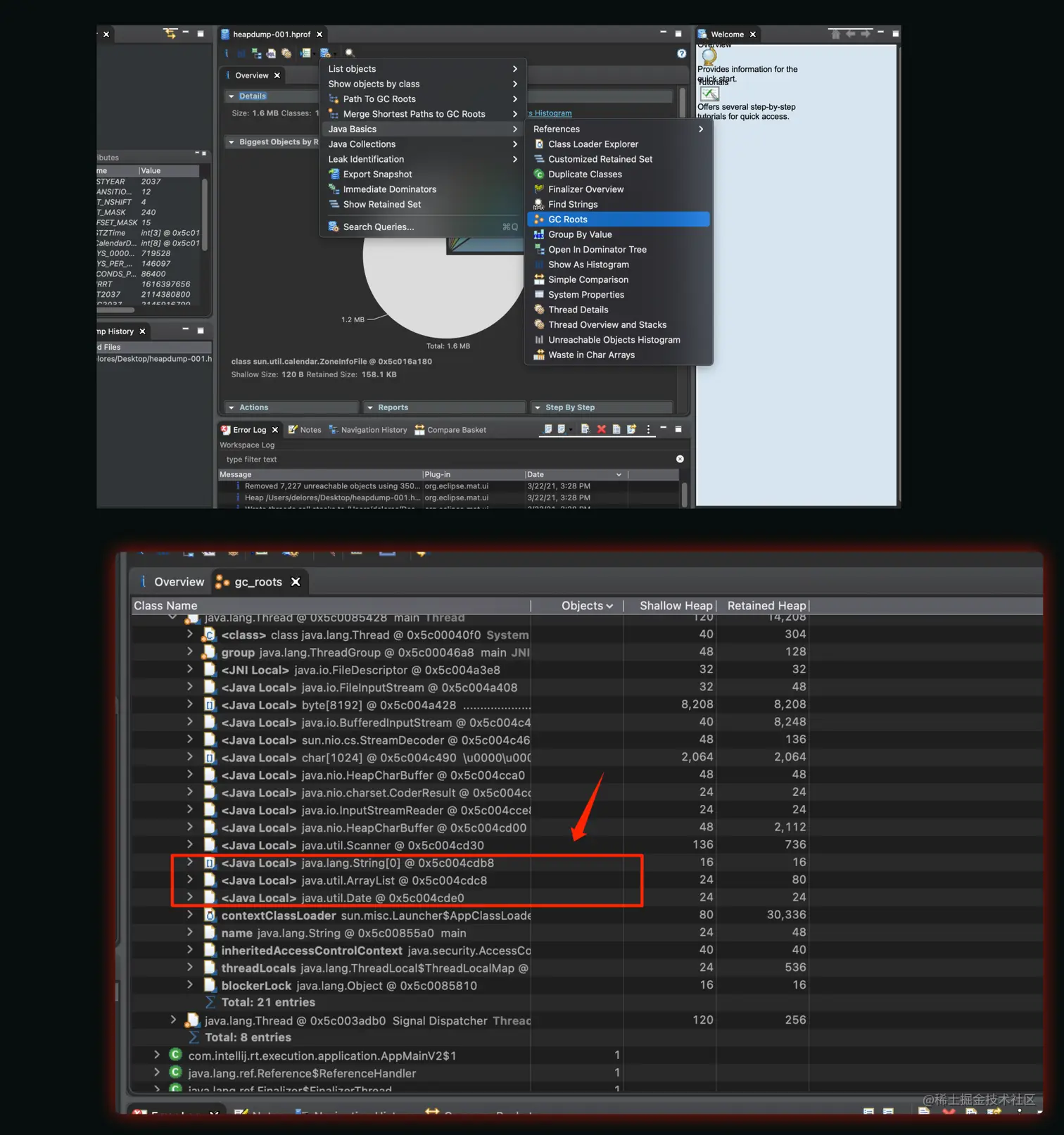
Task: Click the sync arrows icon in left panel
Action: point(170,33)
